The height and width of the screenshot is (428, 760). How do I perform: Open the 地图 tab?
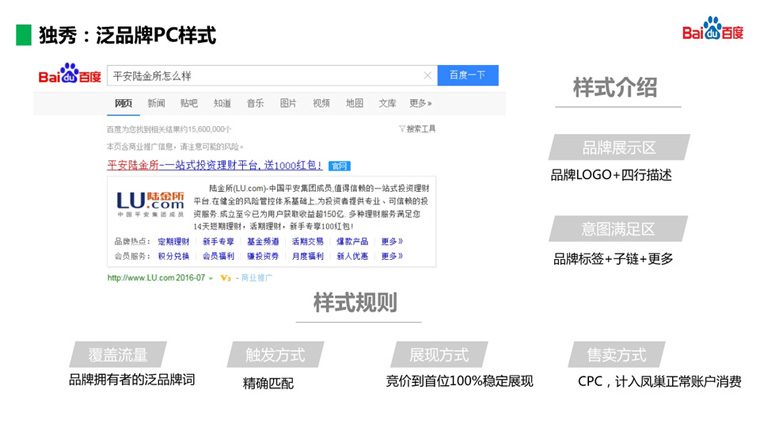[x=354, y=103]
